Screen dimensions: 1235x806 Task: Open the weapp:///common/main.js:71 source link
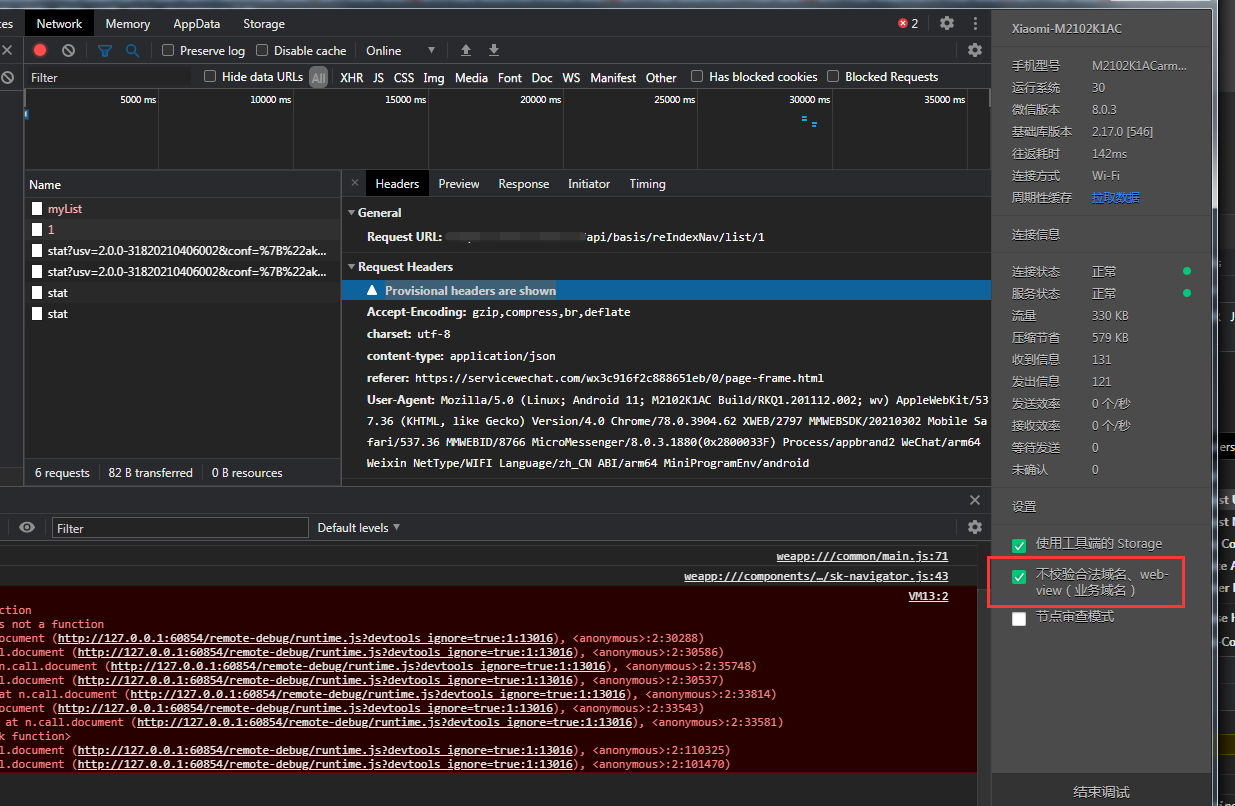[862, 556]
